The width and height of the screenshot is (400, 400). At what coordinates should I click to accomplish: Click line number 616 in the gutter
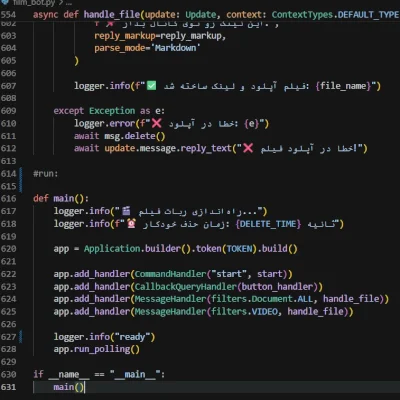tap(9, 199)
